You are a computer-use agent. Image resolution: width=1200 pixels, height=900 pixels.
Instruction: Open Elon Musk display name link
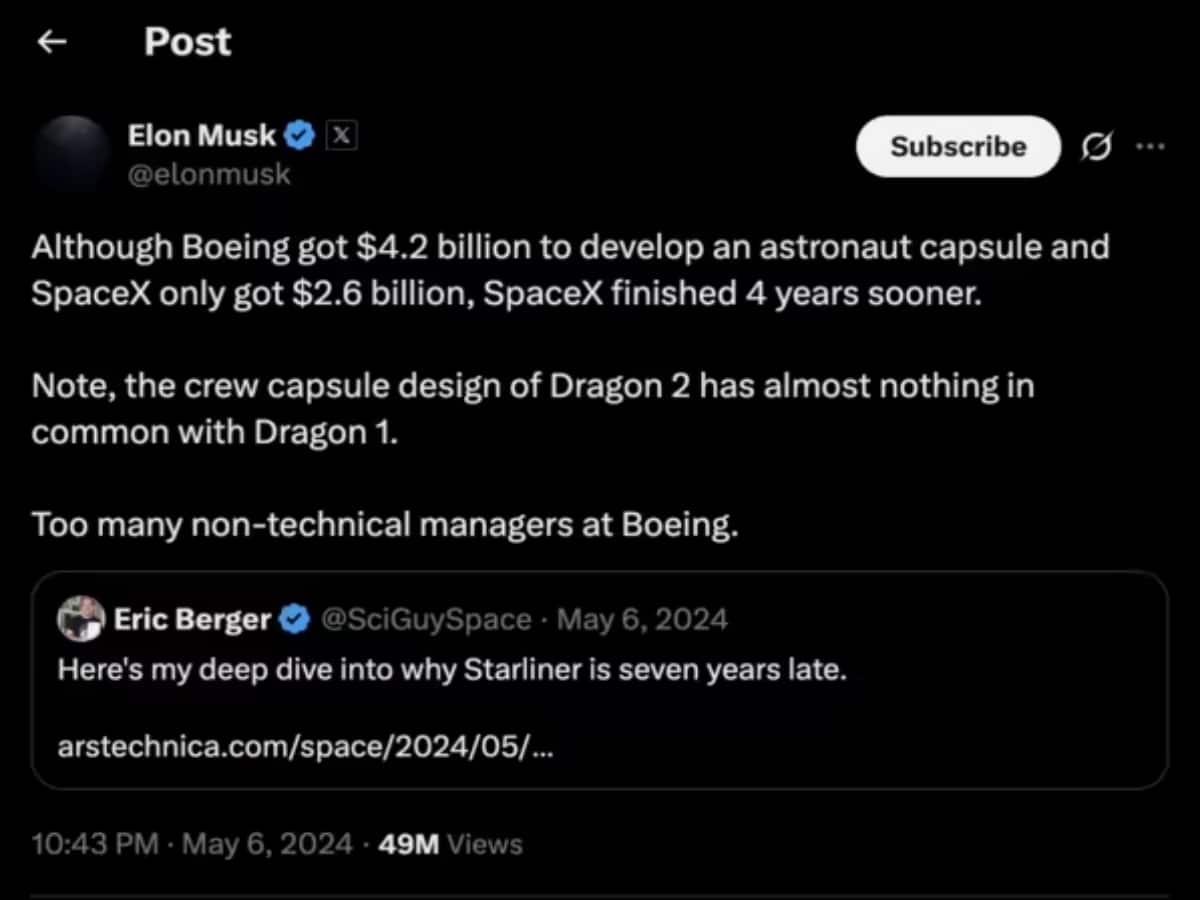[201, 136]
